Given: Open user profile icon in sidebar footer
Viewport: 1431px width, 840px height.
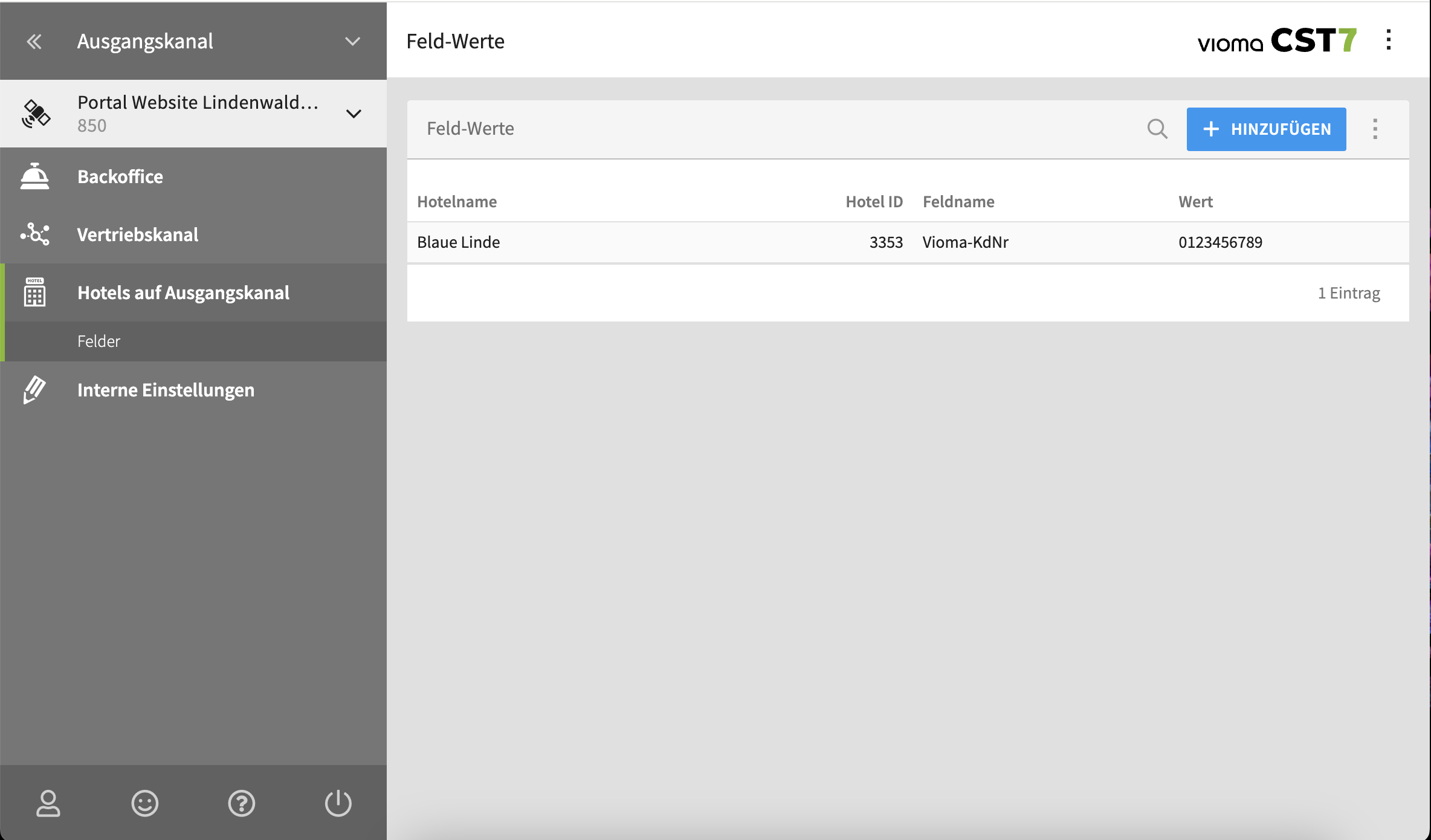Looking at the screenshot, I should 48,803.
